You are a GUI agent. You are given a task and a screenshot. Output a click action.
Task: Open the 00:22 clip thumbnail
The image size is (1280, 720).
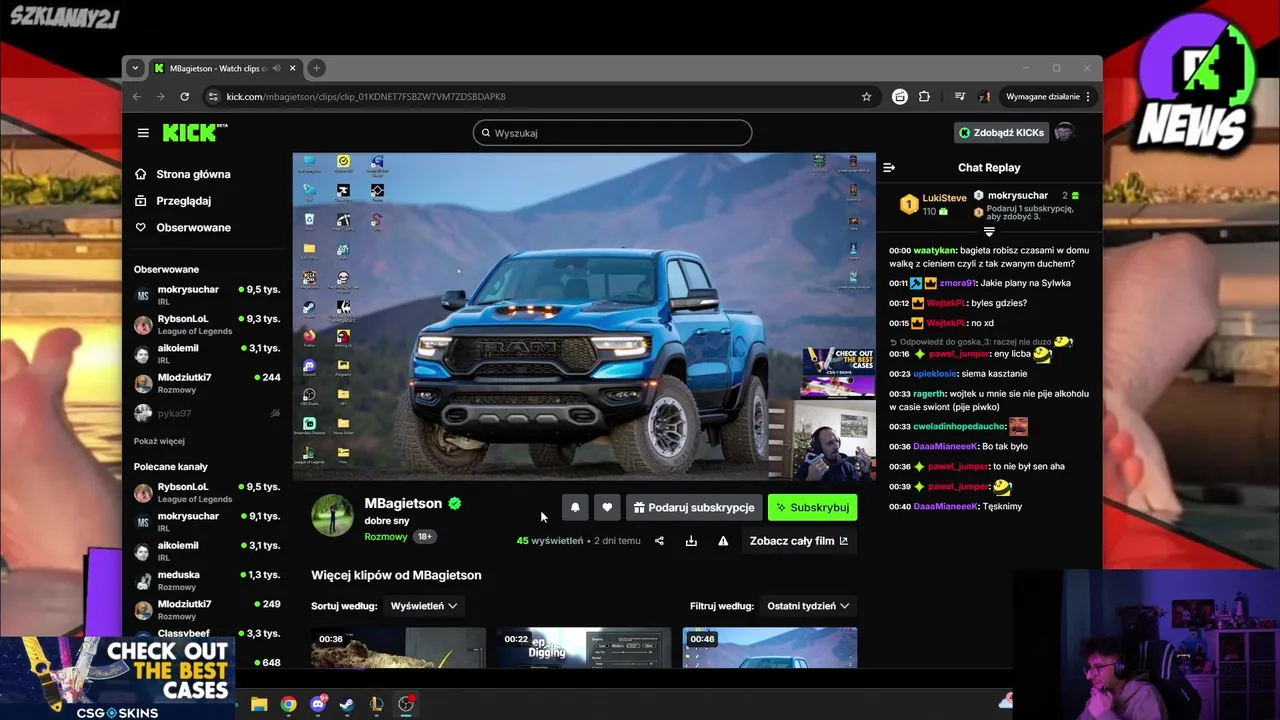coord(584,648)
